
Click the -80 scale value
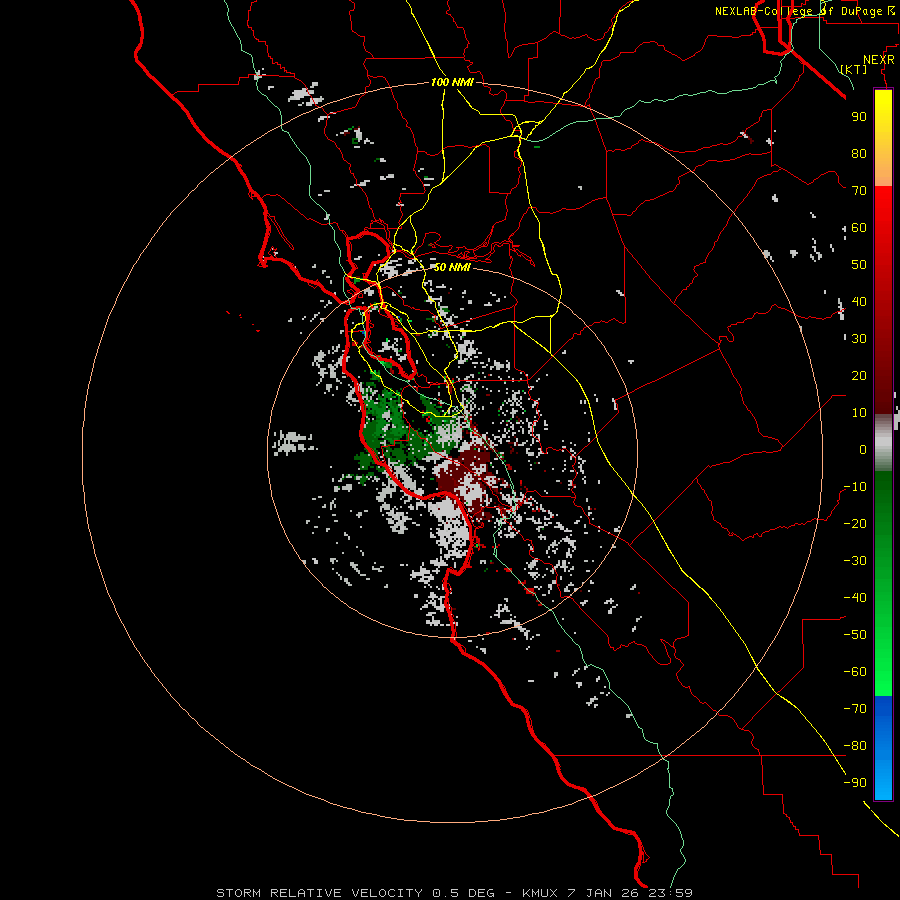[855, 746]
